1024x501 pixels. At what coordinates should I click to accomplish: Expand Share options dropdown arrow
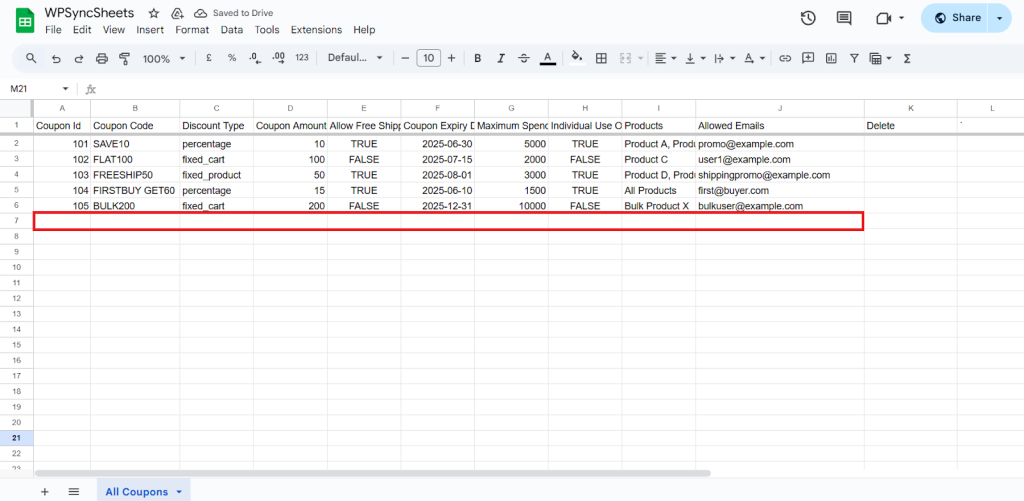(x=1000, y=18)
